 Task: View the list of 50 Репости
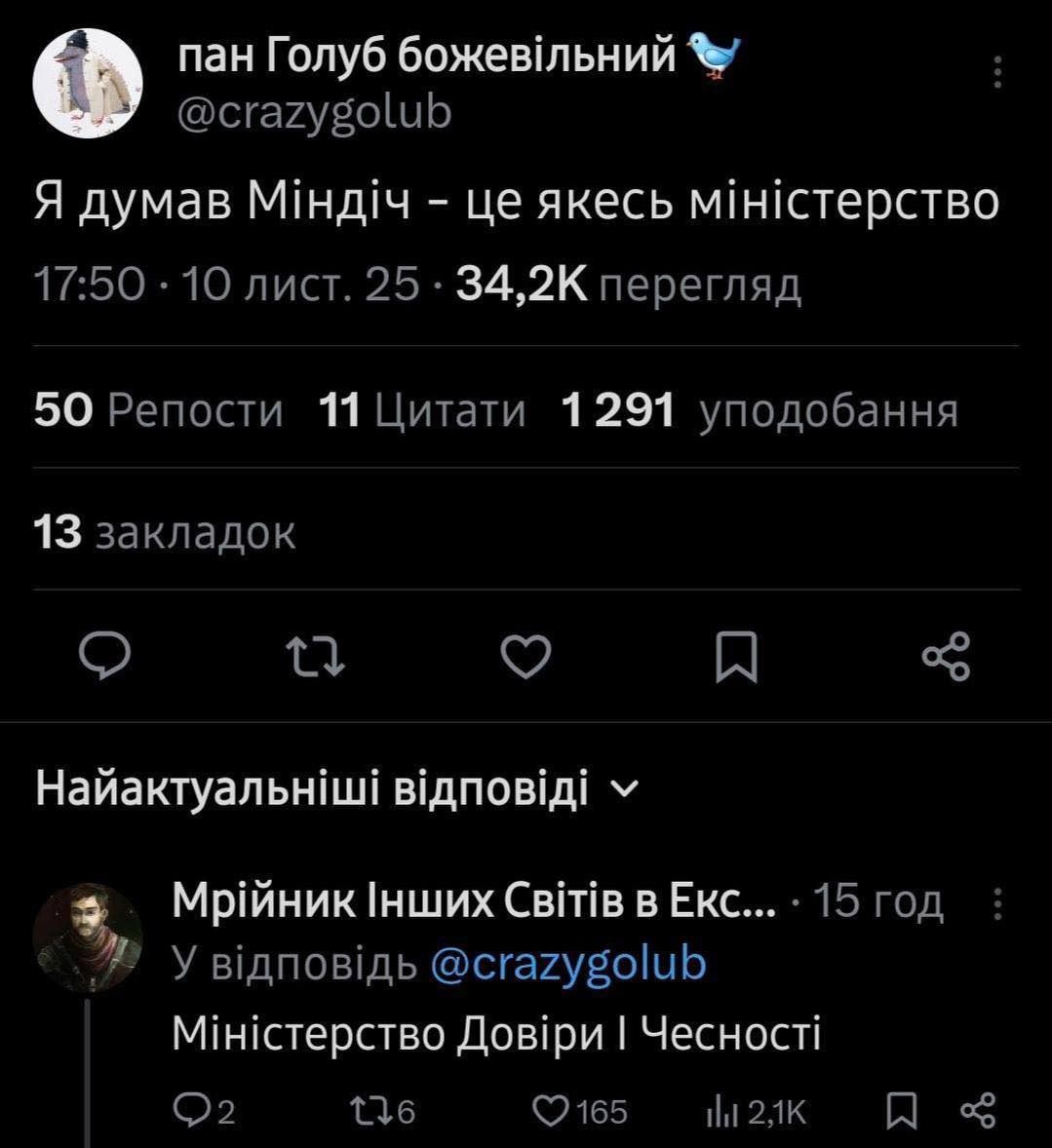[158, 411]
